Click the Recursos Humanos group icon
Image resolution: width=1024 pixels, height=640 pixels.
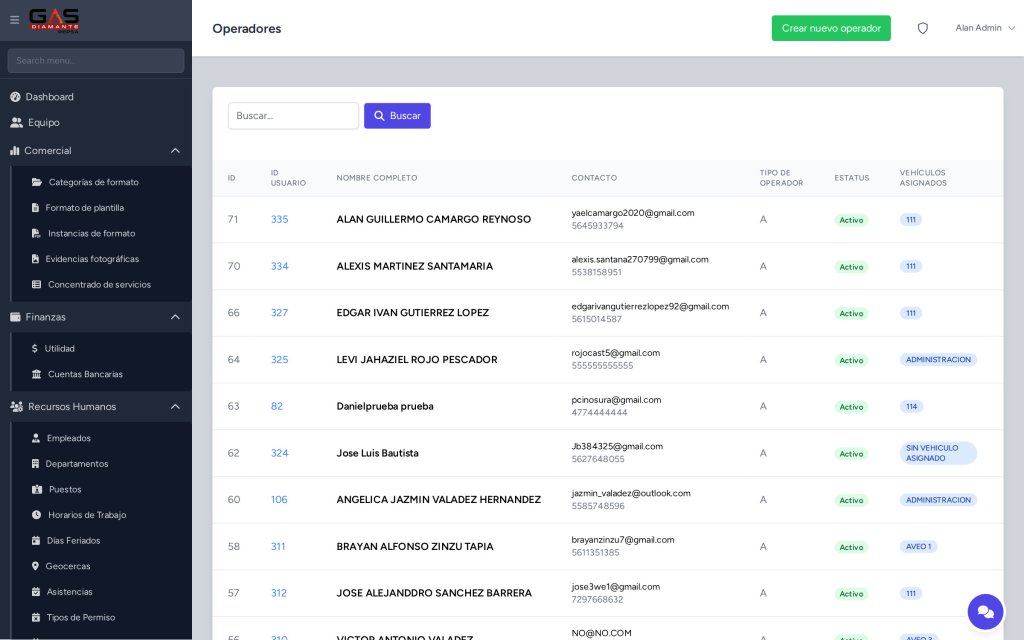click(16, 406)
